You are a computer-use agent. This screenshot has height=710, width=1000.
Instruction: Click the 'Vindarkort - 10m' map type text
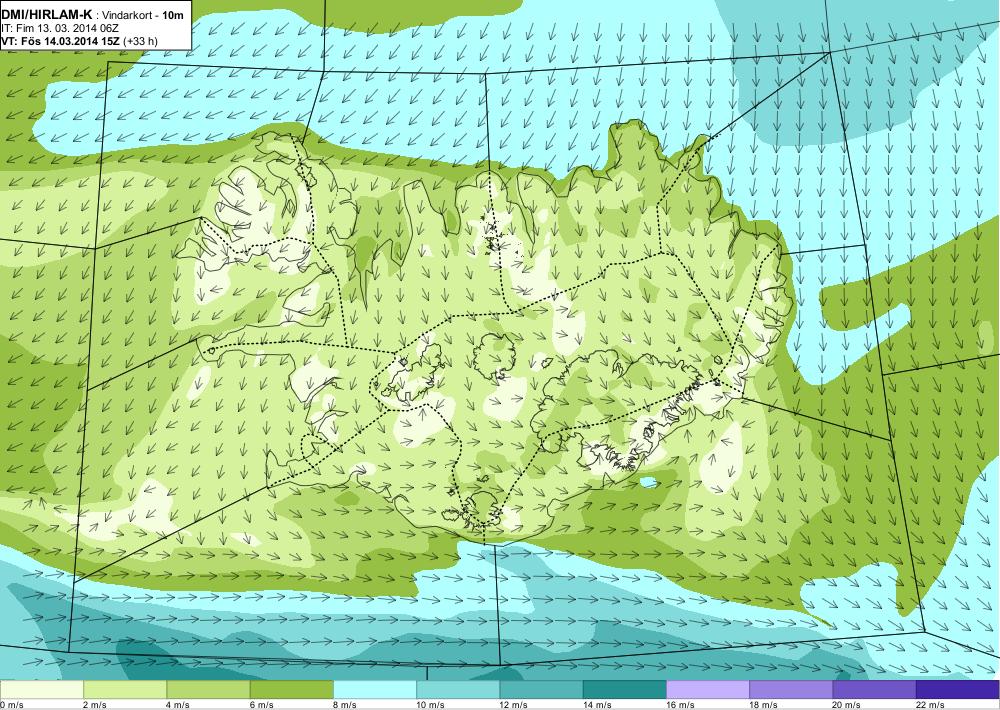click(143, 15)
